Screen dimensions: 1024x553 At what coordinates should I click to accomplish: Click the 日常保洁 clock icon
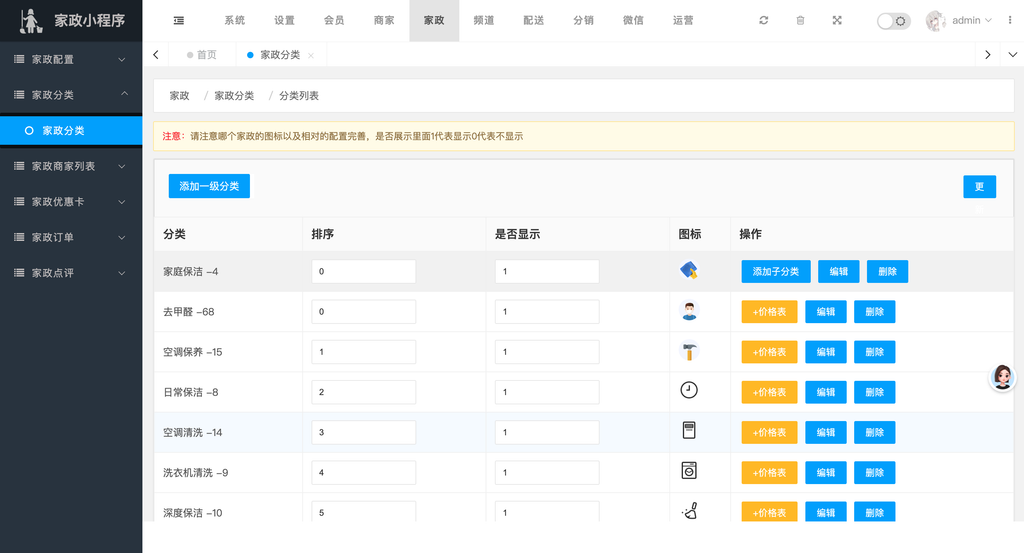click(x=689, y=390)
